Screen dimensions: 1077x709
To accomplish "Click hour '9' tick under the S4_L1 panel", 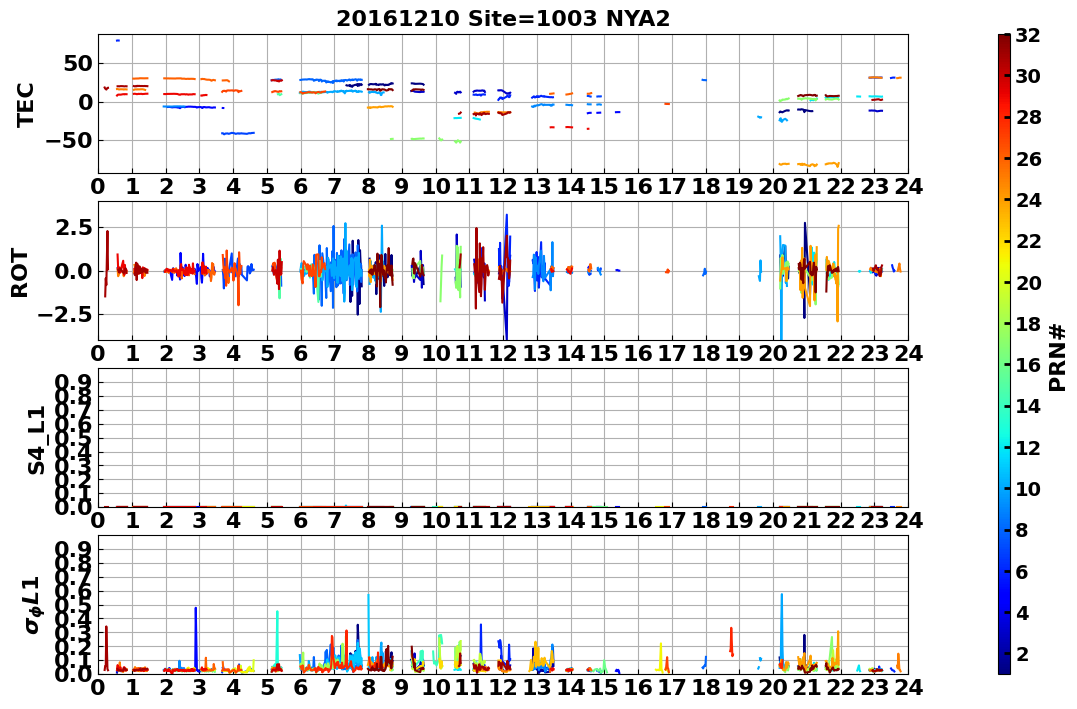I will tap(402, 521).
